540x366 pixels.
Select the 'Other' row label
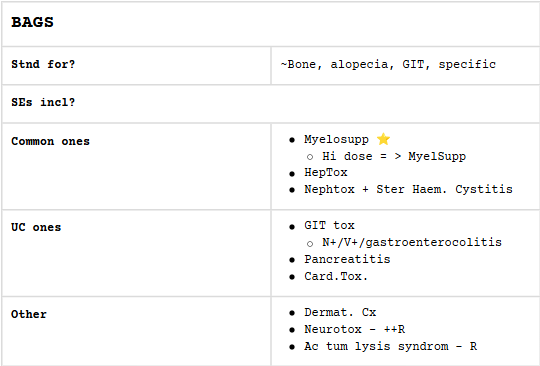[x=29, y=314]
